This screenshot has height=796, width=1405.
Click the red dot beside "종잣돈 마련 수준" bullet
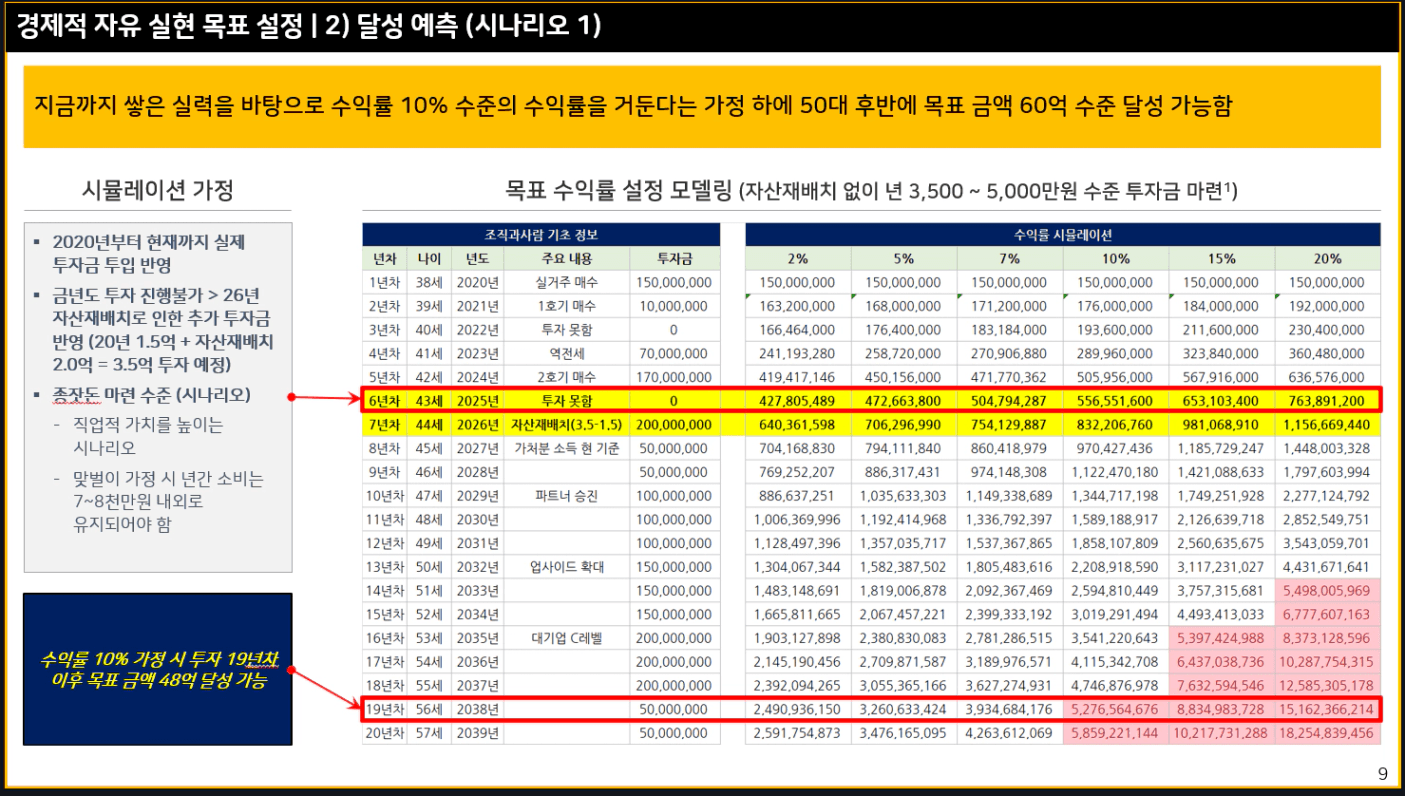click(x=291, y=397)
